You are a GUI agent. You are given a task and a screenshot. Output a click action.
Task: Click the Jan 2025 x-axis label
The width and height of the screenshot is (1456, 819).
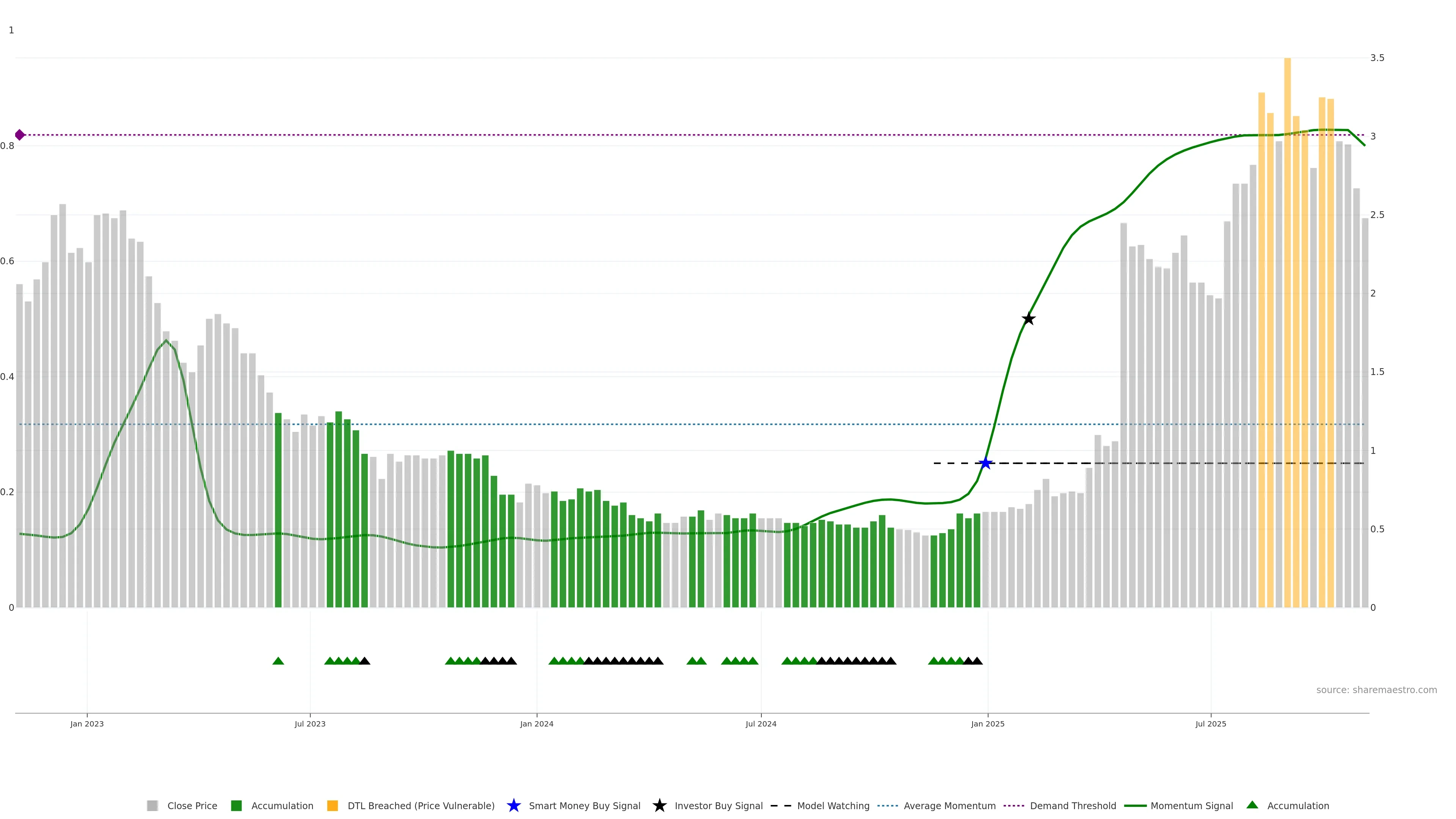[x=987, y=723]
